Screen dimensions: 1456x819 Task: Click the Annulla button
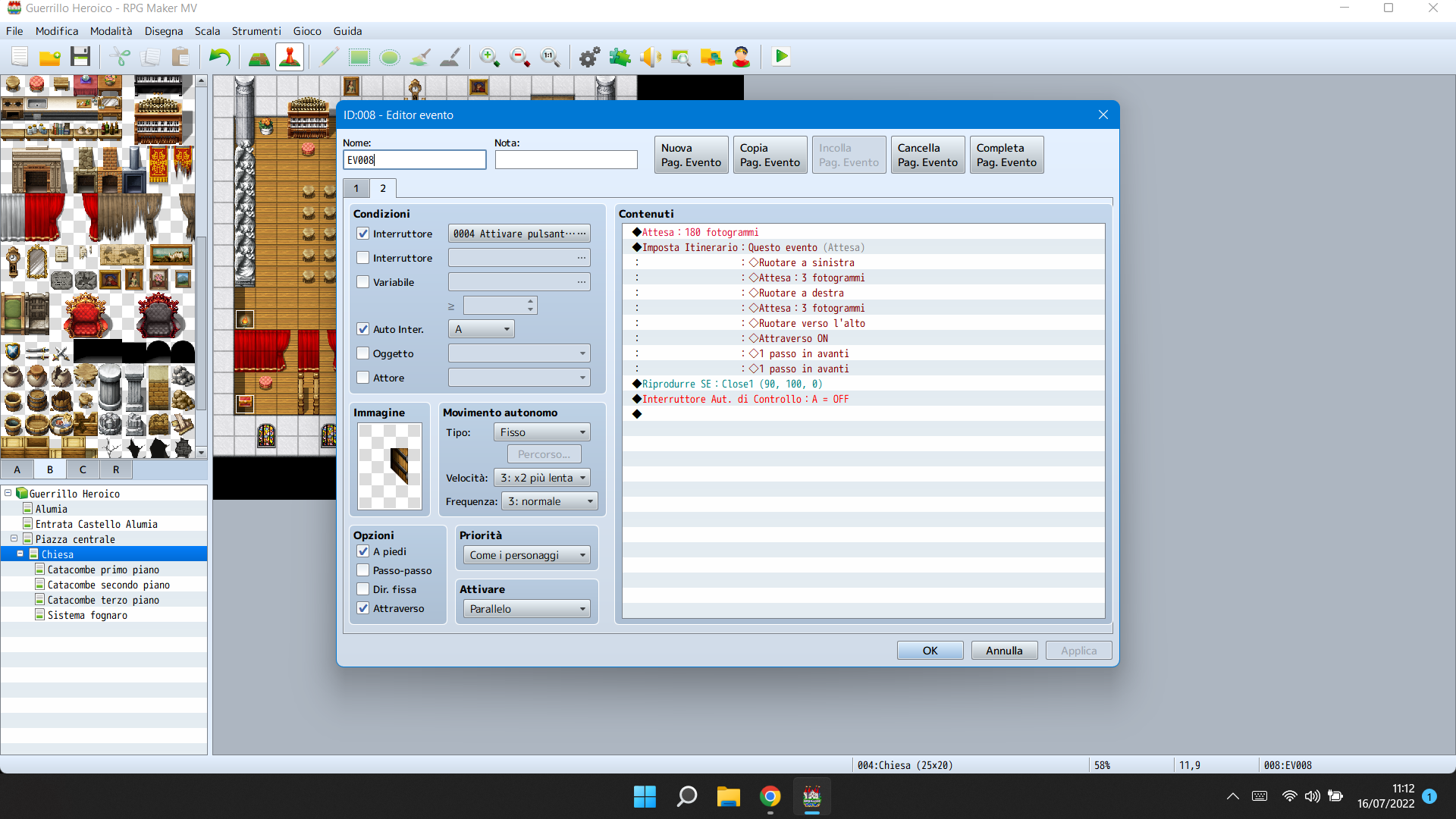(1004, 651)
